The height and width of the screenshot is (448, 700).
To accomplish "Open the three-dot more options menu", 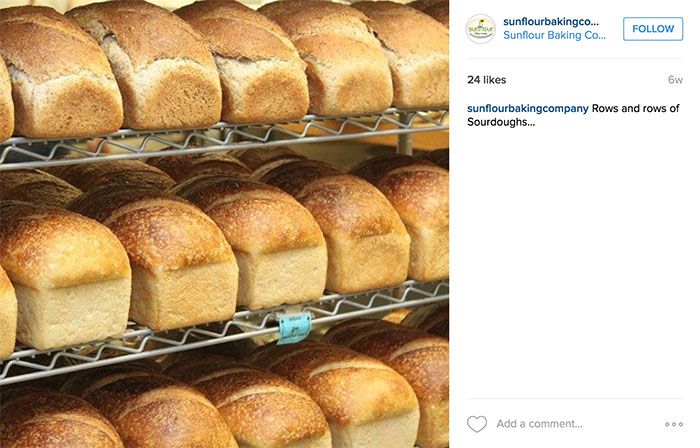I will coord(674,424).
